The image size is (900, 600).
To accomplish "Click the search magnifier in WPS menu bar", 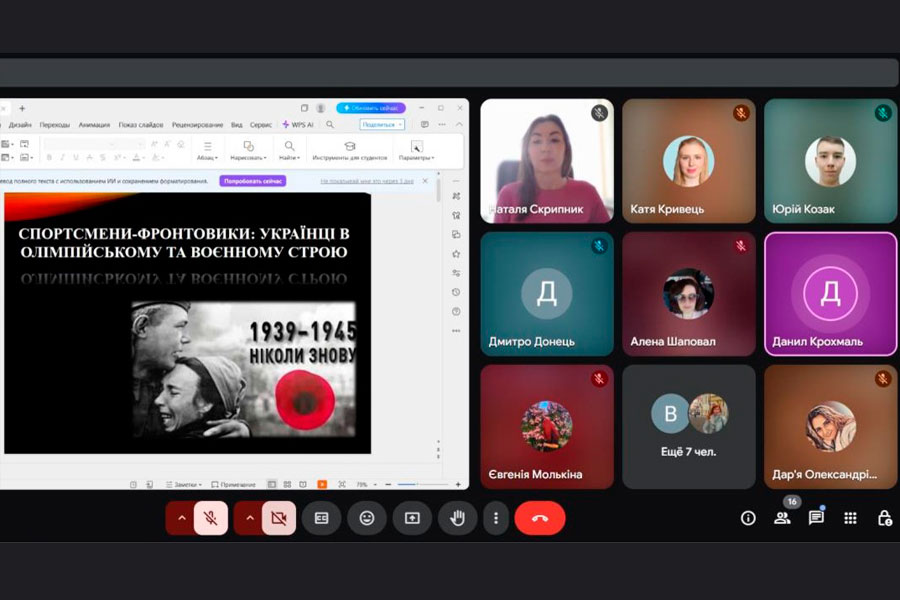I will (329, 125).
